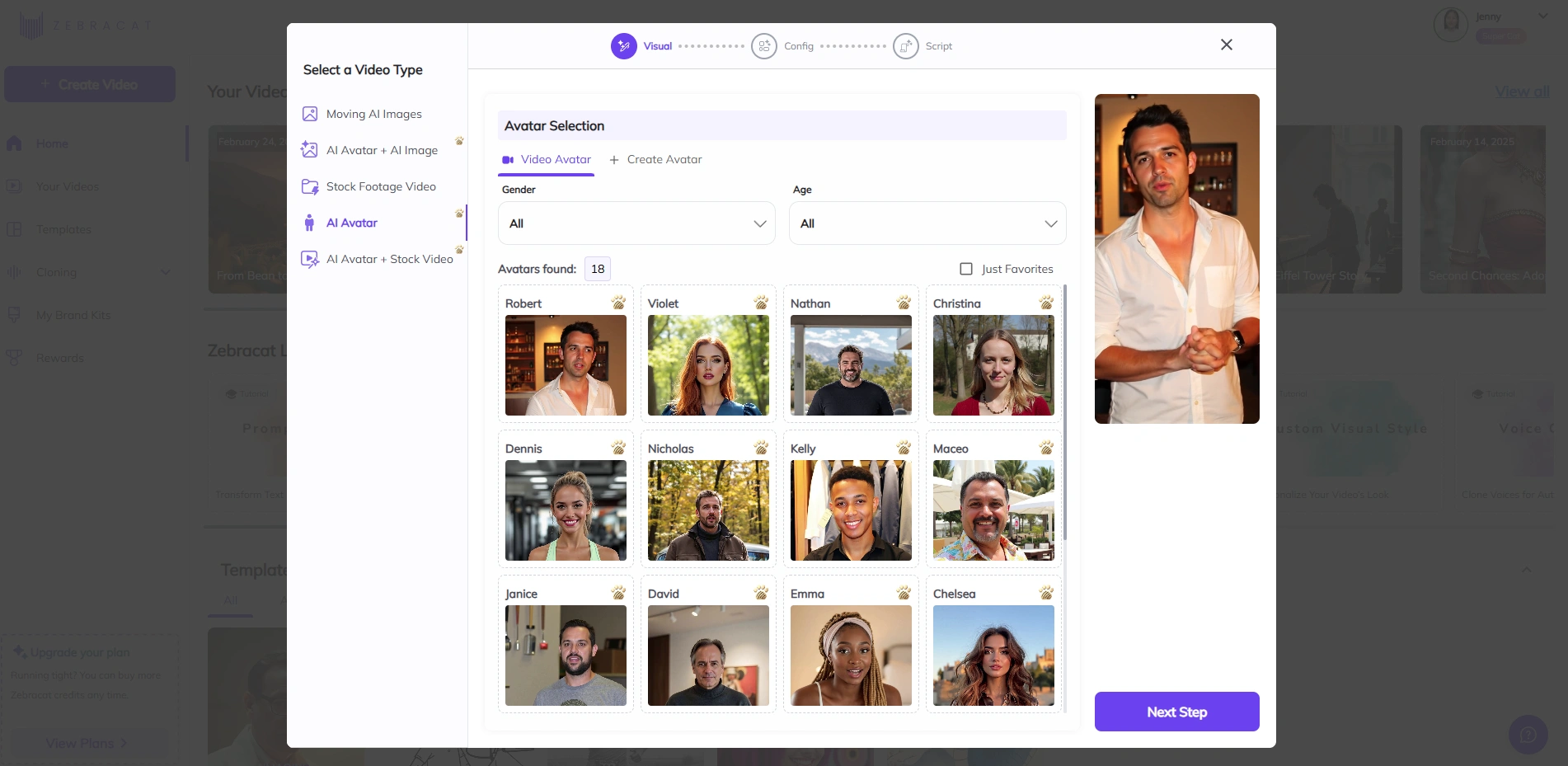Click the favorite icon on Violet's card
This screenshot has width=1568, height=766.
click(x=761, y=303)
